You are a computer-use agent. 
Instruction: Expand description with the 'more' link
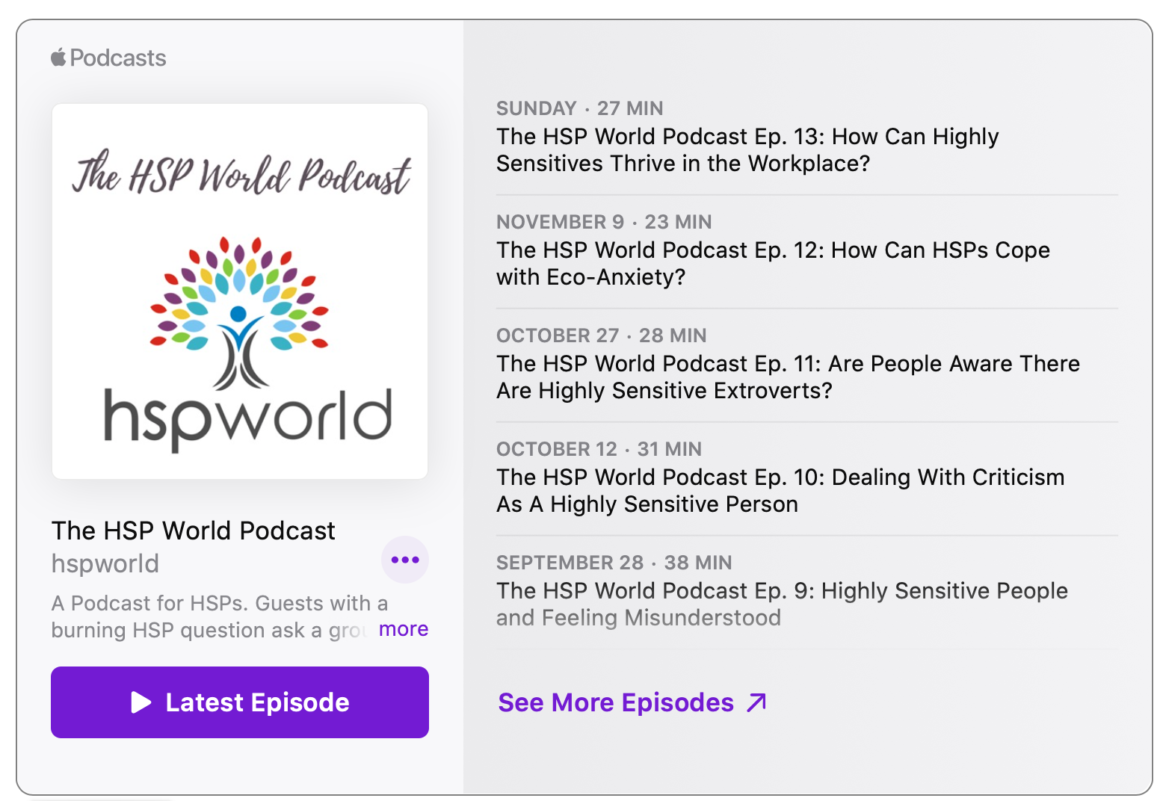tap(403, 629)
